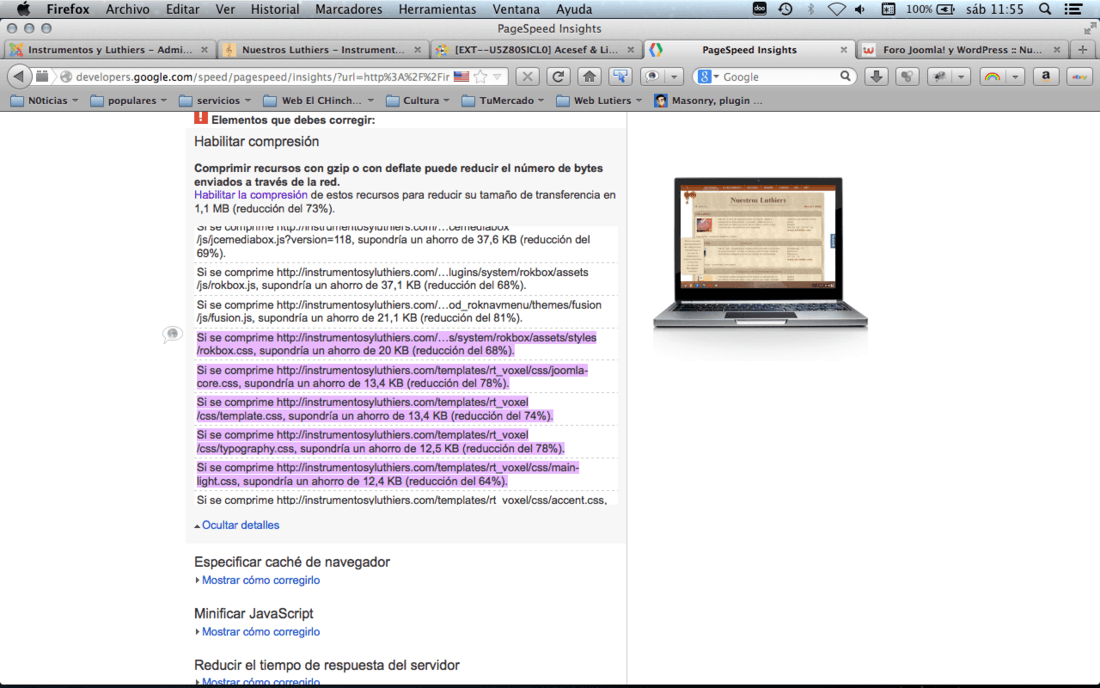Bookmark this page with the star icon

point(481,76)
